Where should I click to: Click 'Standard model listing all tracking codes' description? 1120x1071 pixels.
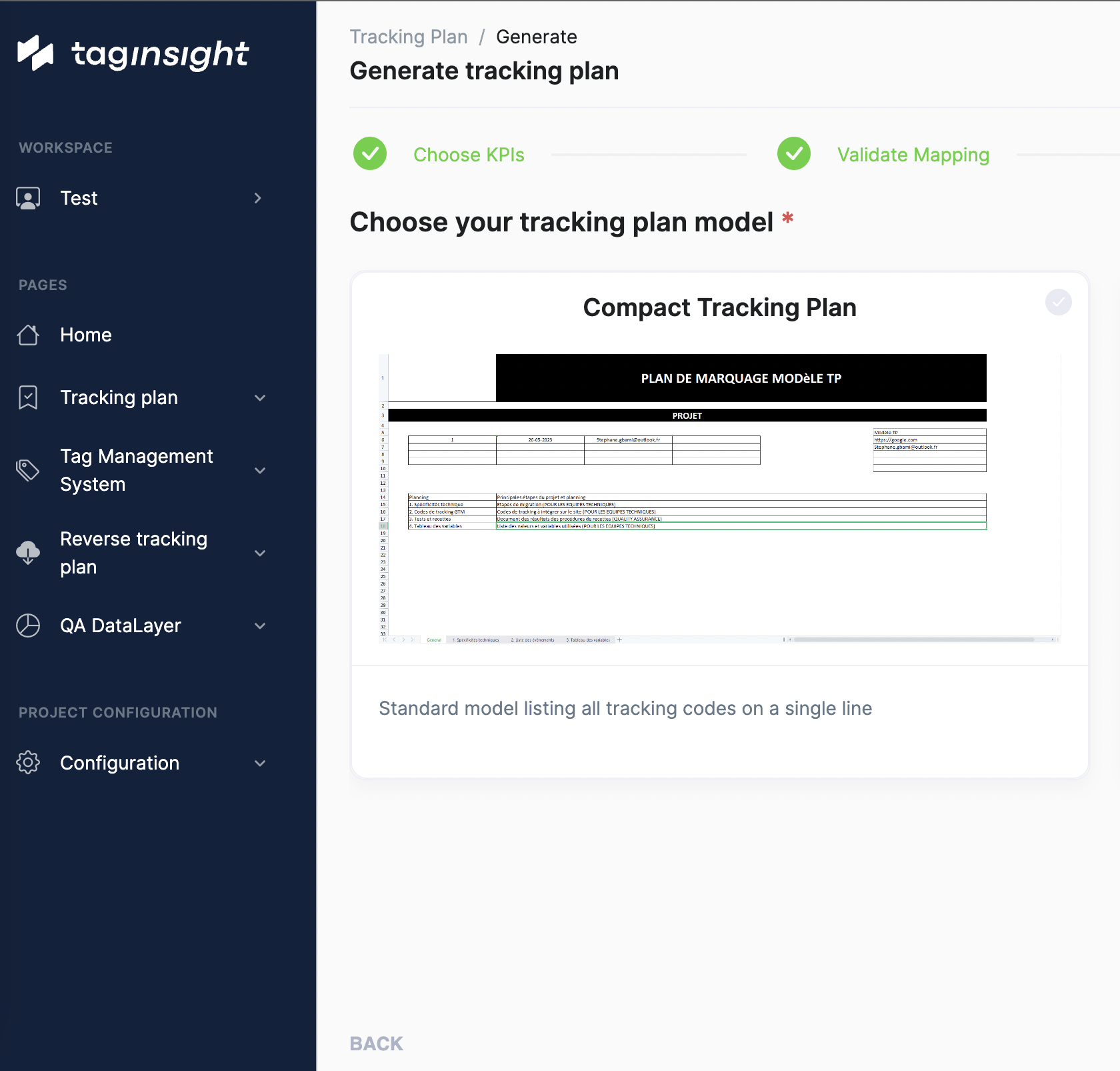coord(625,708)
